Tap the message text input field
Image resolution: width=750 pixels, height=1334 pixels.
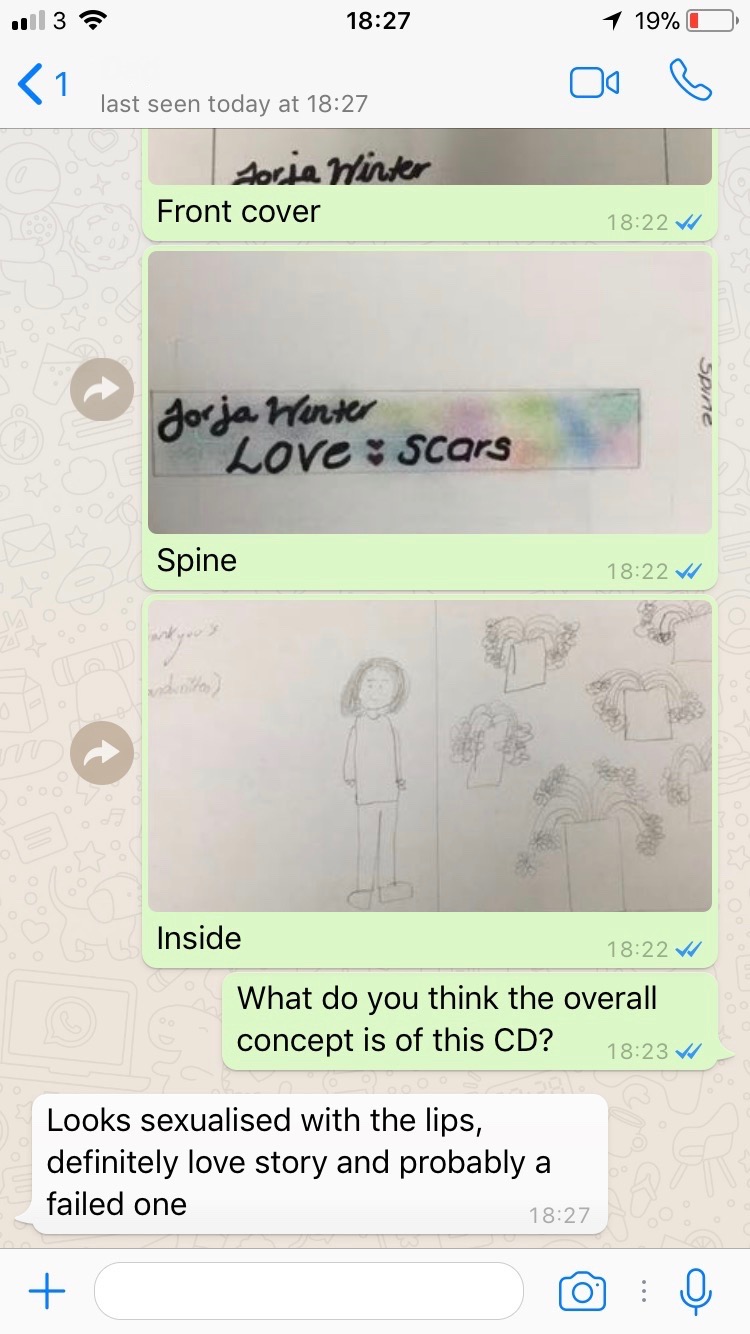pyautogui.click(x=309, y=1291)
